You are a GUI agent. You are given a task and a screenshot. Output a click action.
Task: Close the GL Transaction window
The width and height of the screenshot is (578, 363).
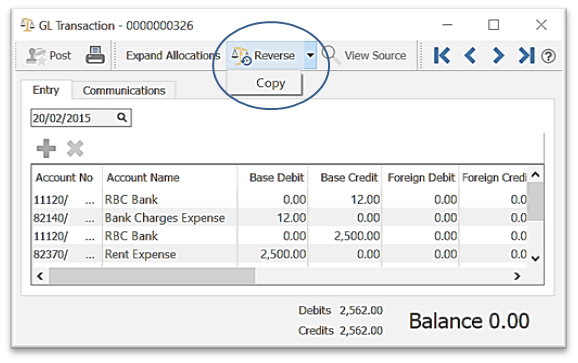541,25
